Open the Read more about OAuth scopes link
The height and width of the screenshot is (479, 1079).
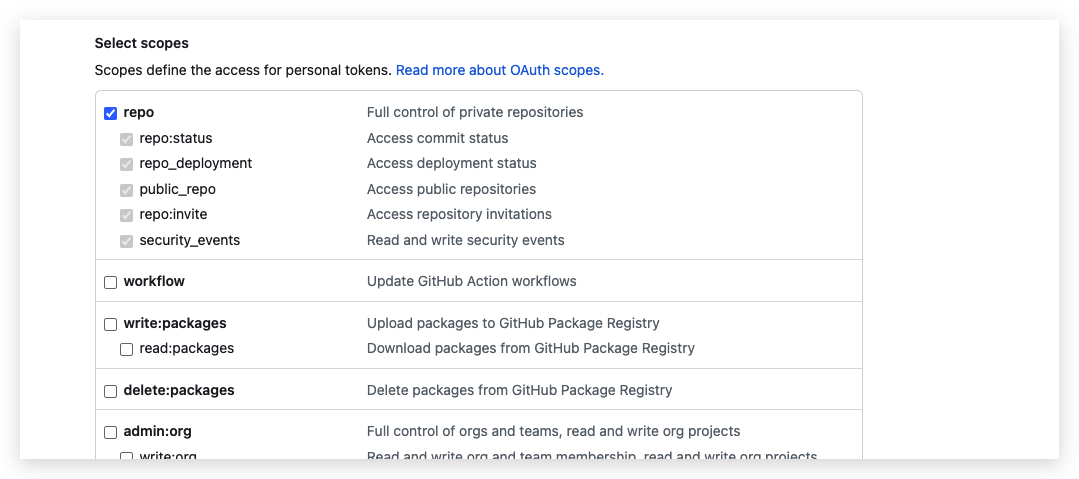500,71
